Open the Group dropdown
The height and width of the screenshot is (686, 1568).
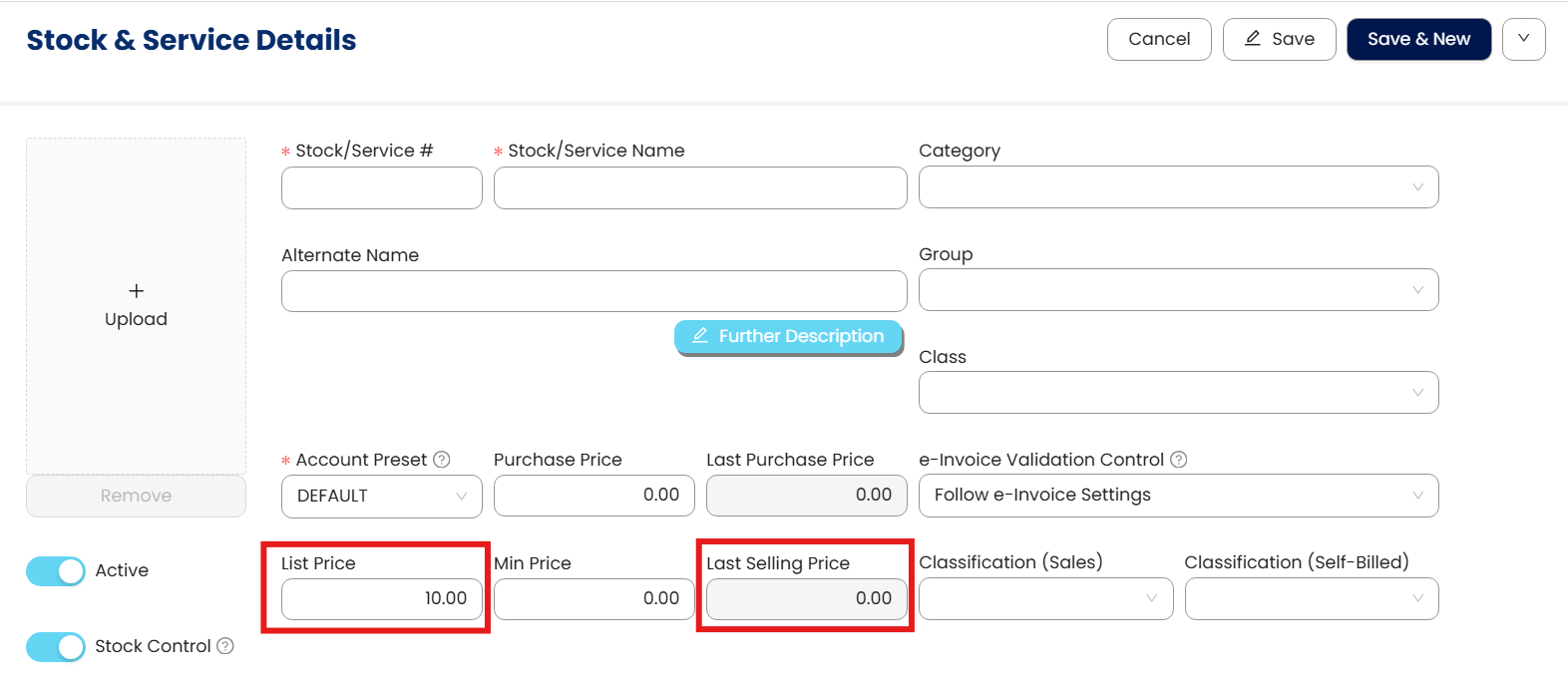click(x=1178, y=290)
